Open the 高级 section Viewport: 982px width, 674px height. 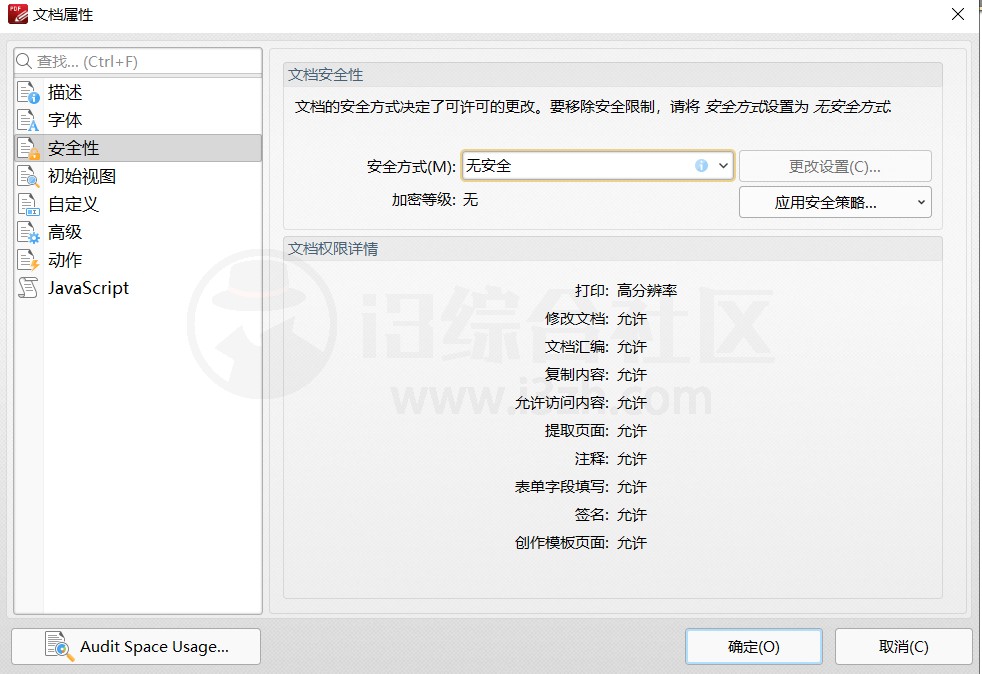coord(138,232)
